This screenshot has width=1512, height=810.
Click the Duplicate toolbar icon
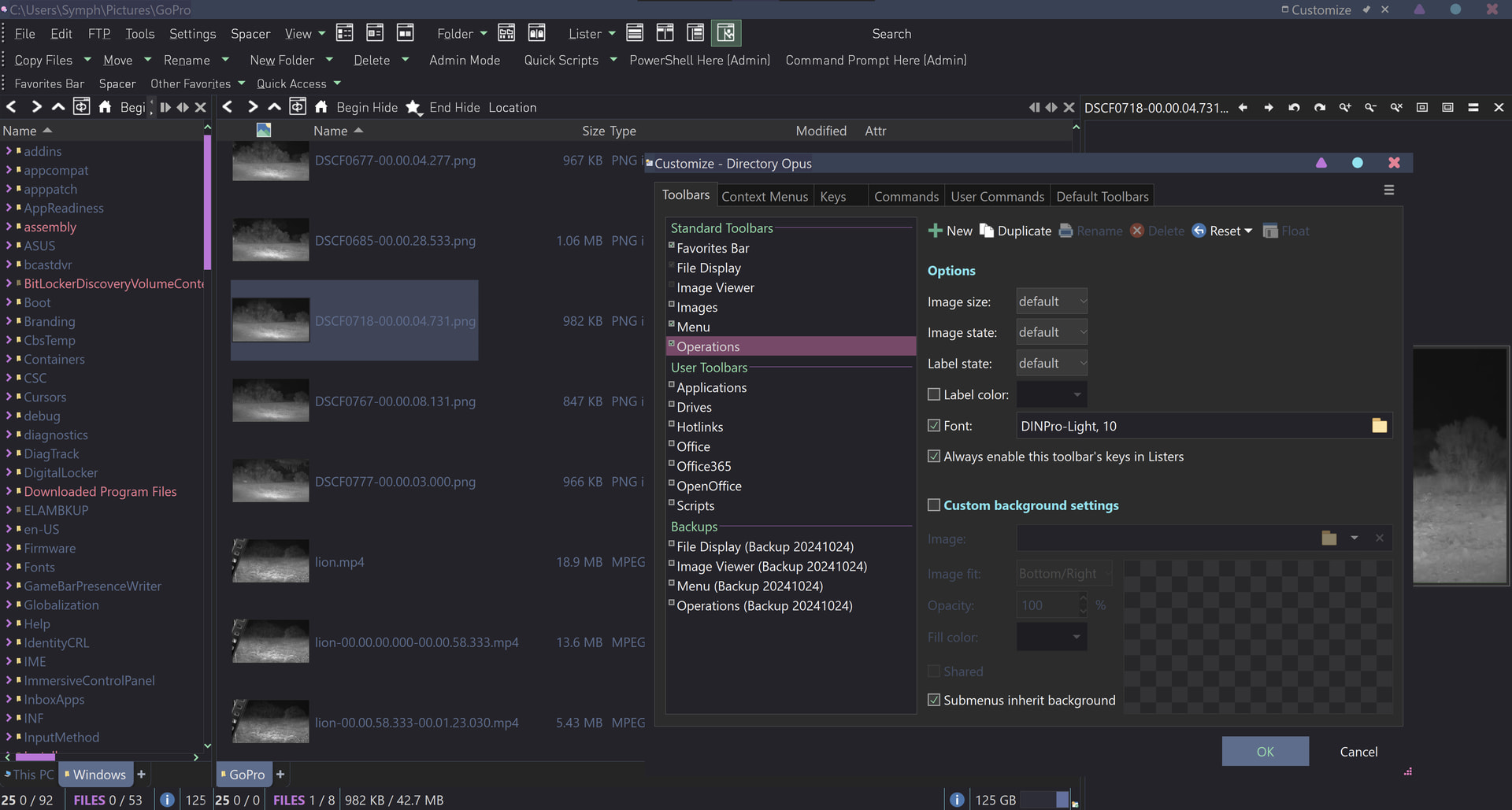point(987,231)
